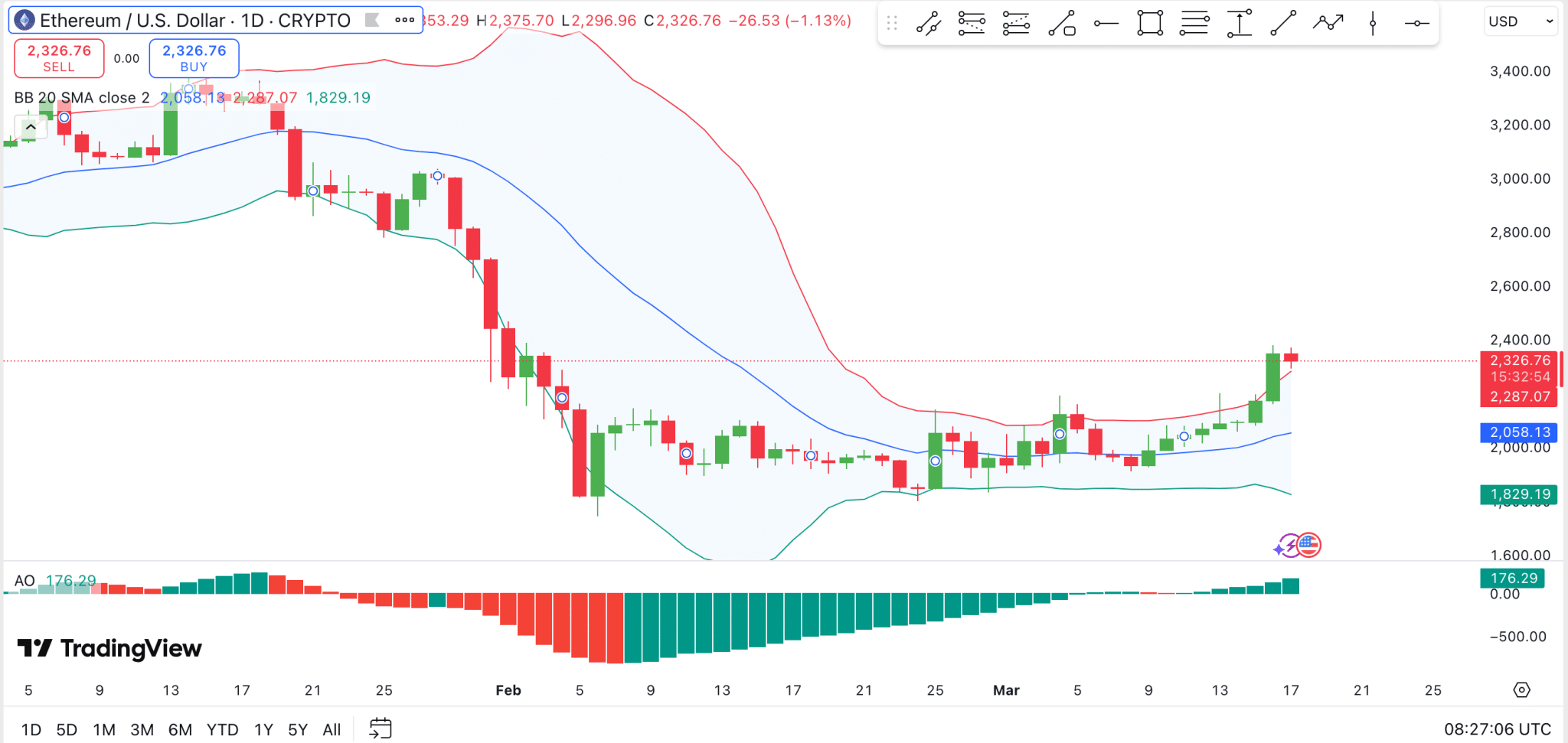Select the Vertical Line drawing tool
This screenshot has height=743, width=1568.
[1373, 24]
